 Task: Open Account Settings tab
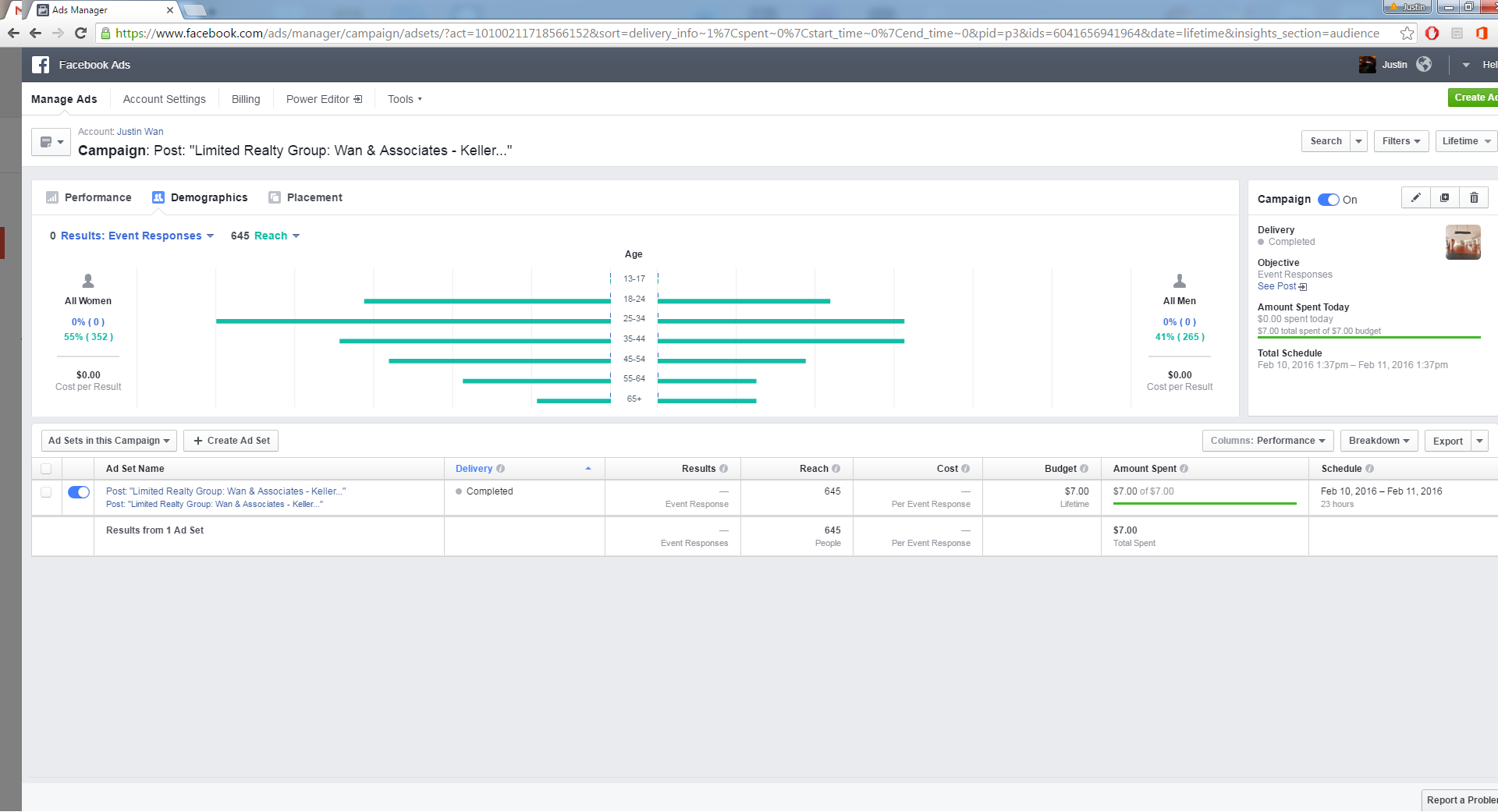pyautogui.click(x=165, y=99)
